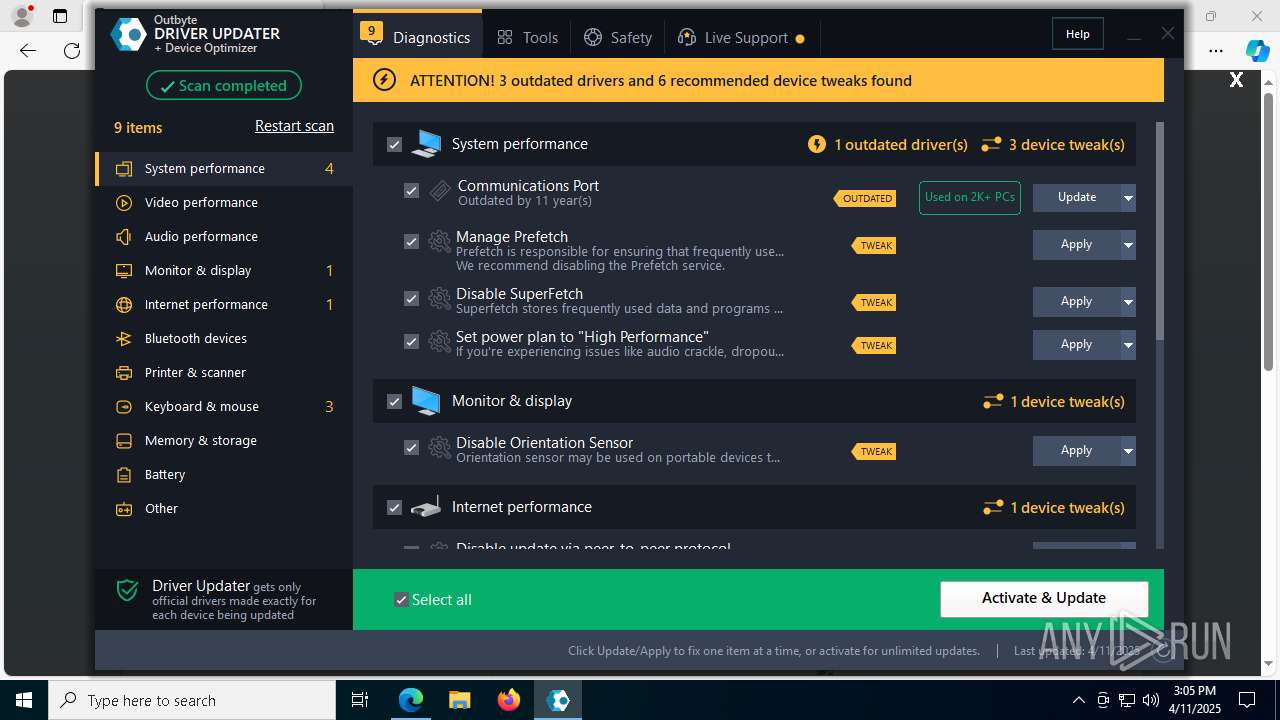1280x720 pixels.
Task: Toggle the High Performance power plan checkbox
Action: 411,341
